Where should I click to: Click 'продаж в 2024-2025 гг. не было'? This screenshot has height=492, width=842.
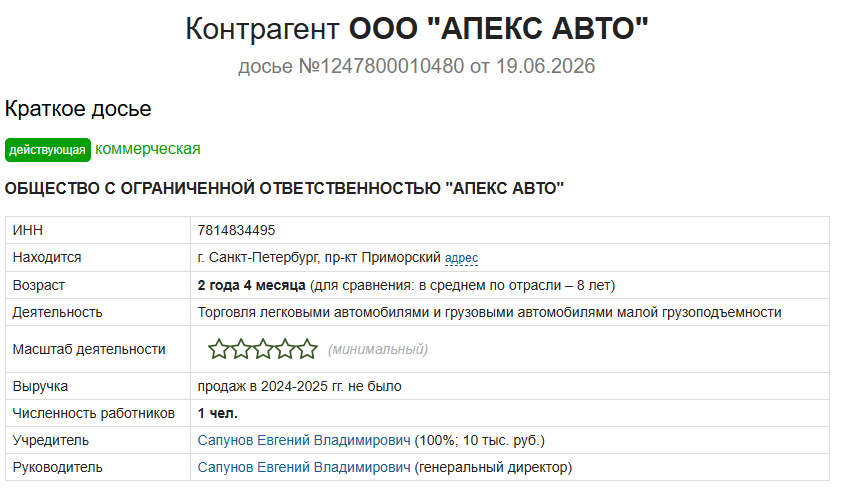click(x=300, y=386)
